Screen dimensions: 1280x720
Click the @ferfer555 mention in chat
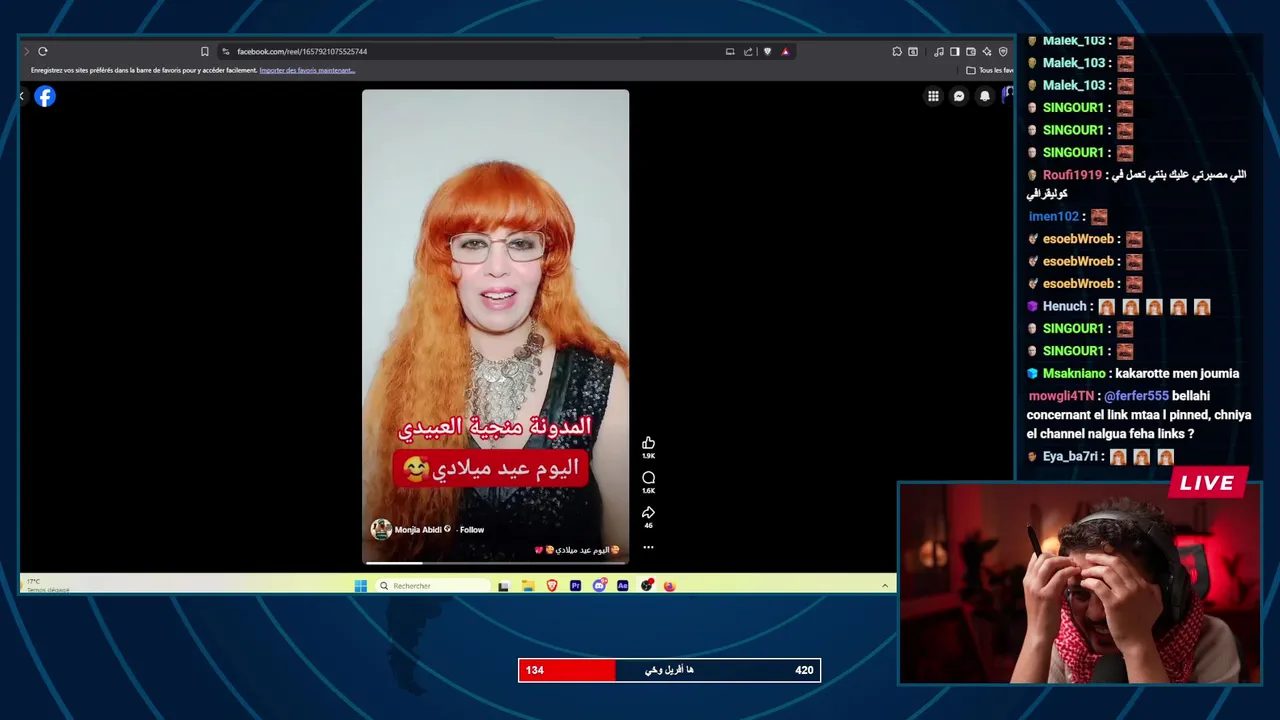[x=1136, y=396]
